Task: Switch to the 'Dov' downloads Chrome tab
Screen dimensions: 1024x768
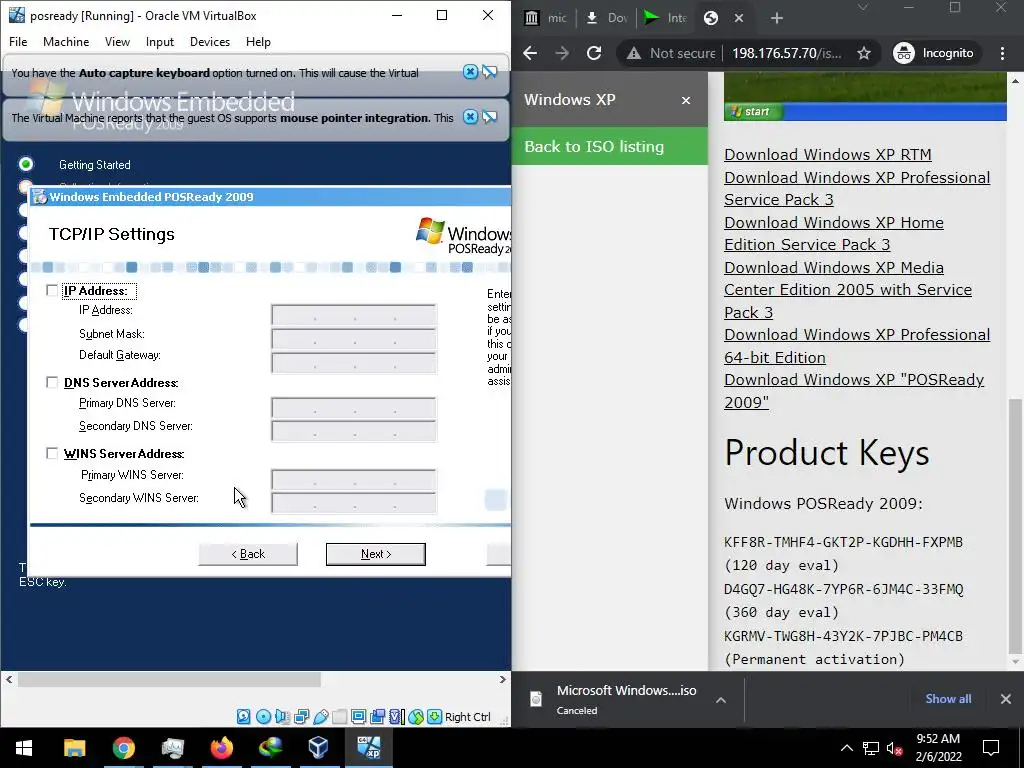Action: pyautogui.click(x=607, y=18)
